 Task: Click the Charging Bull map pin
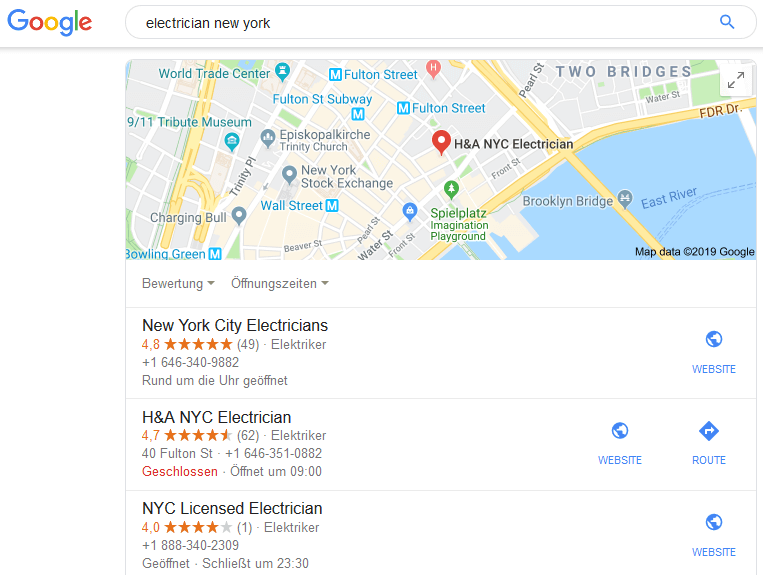pos(238,216)
